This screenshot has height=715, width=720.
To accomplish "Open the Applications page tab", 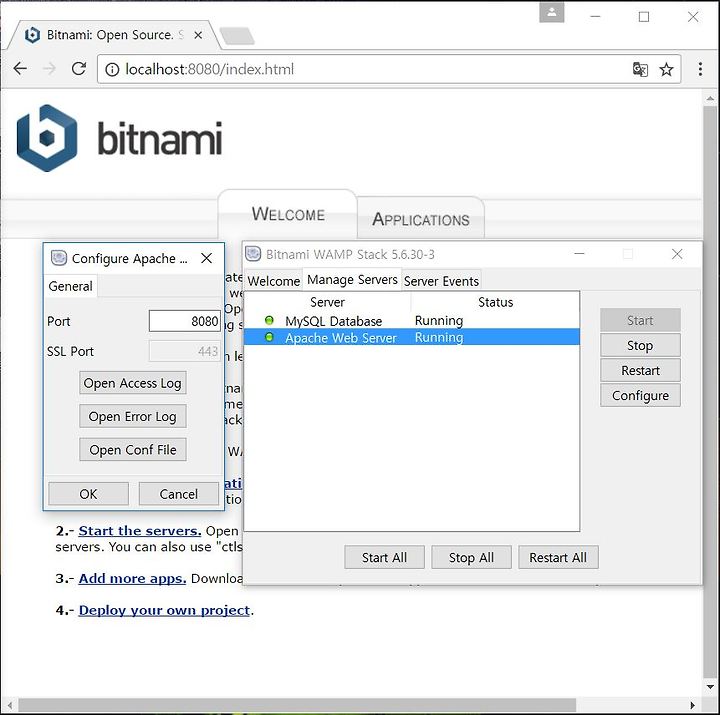I will tap(421, 219).
